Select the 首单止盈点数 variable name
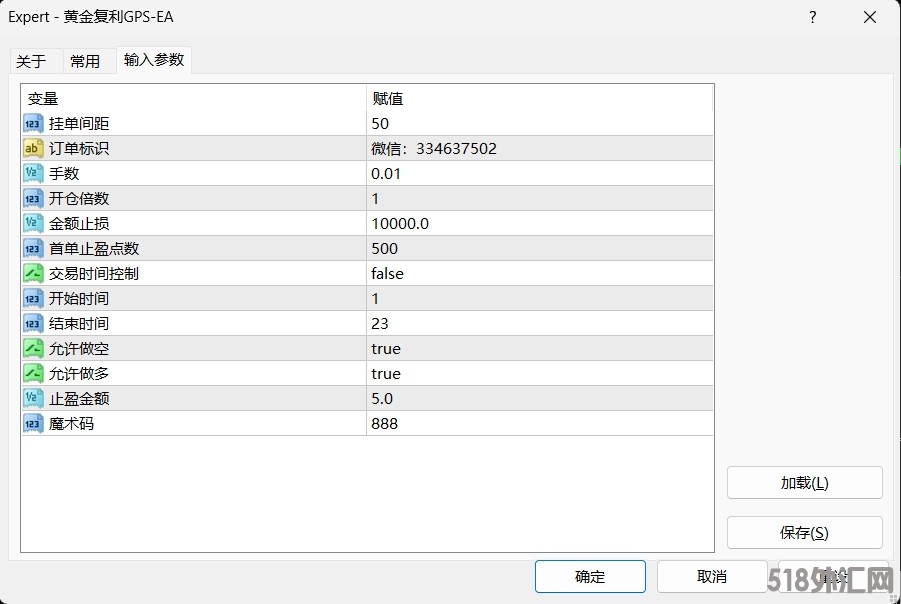Viewport: 901px width, 604px height. (x=94, y=248)
